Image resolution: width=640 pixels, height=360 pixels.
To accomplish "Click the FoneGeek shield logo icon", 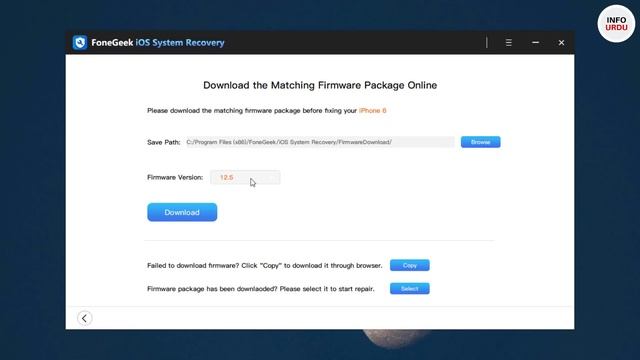I will tap(80, 42).
